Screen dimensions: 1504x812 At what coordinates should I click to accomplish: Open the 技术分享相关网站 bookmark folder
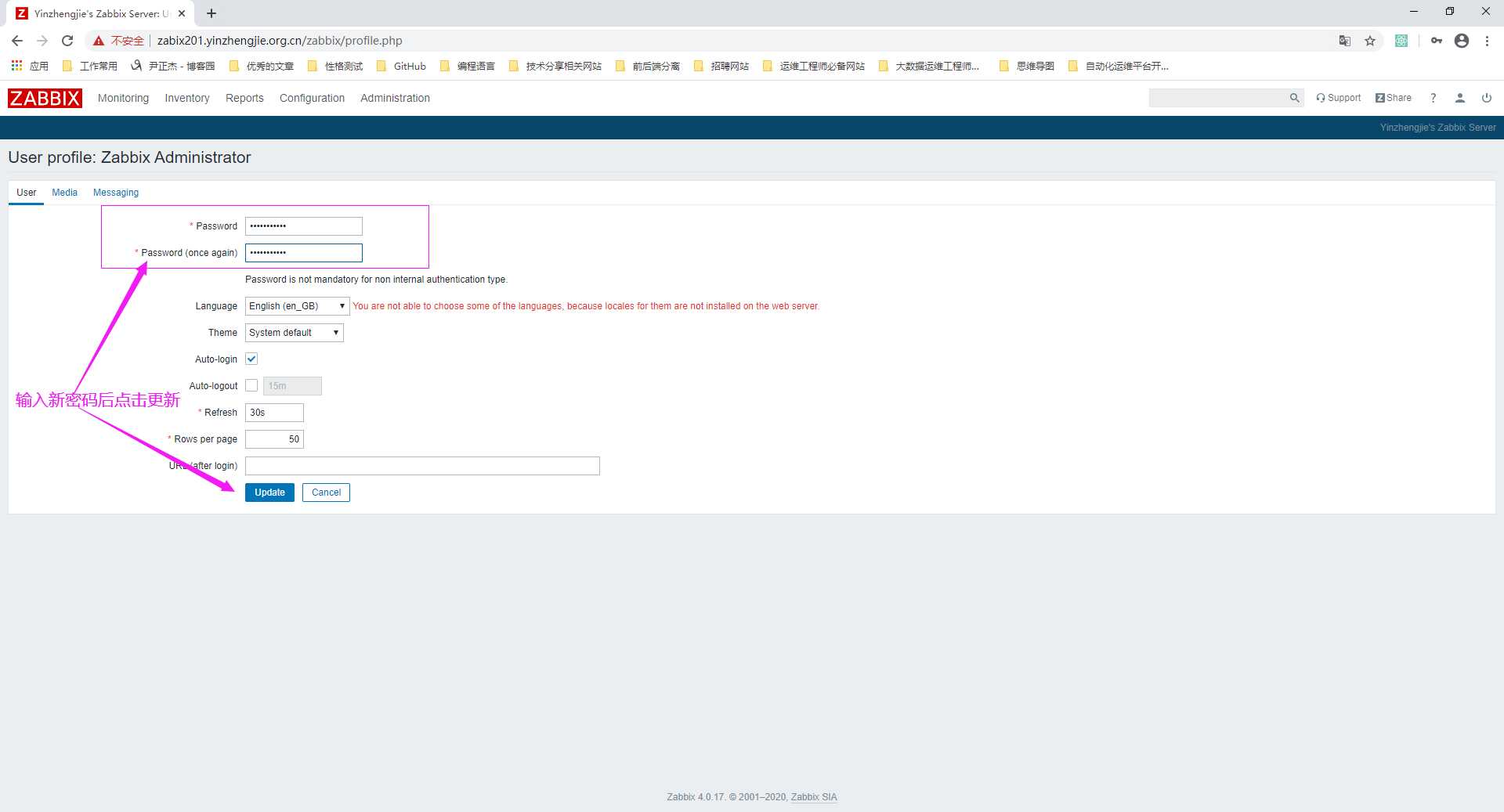(x=555, y=66)
